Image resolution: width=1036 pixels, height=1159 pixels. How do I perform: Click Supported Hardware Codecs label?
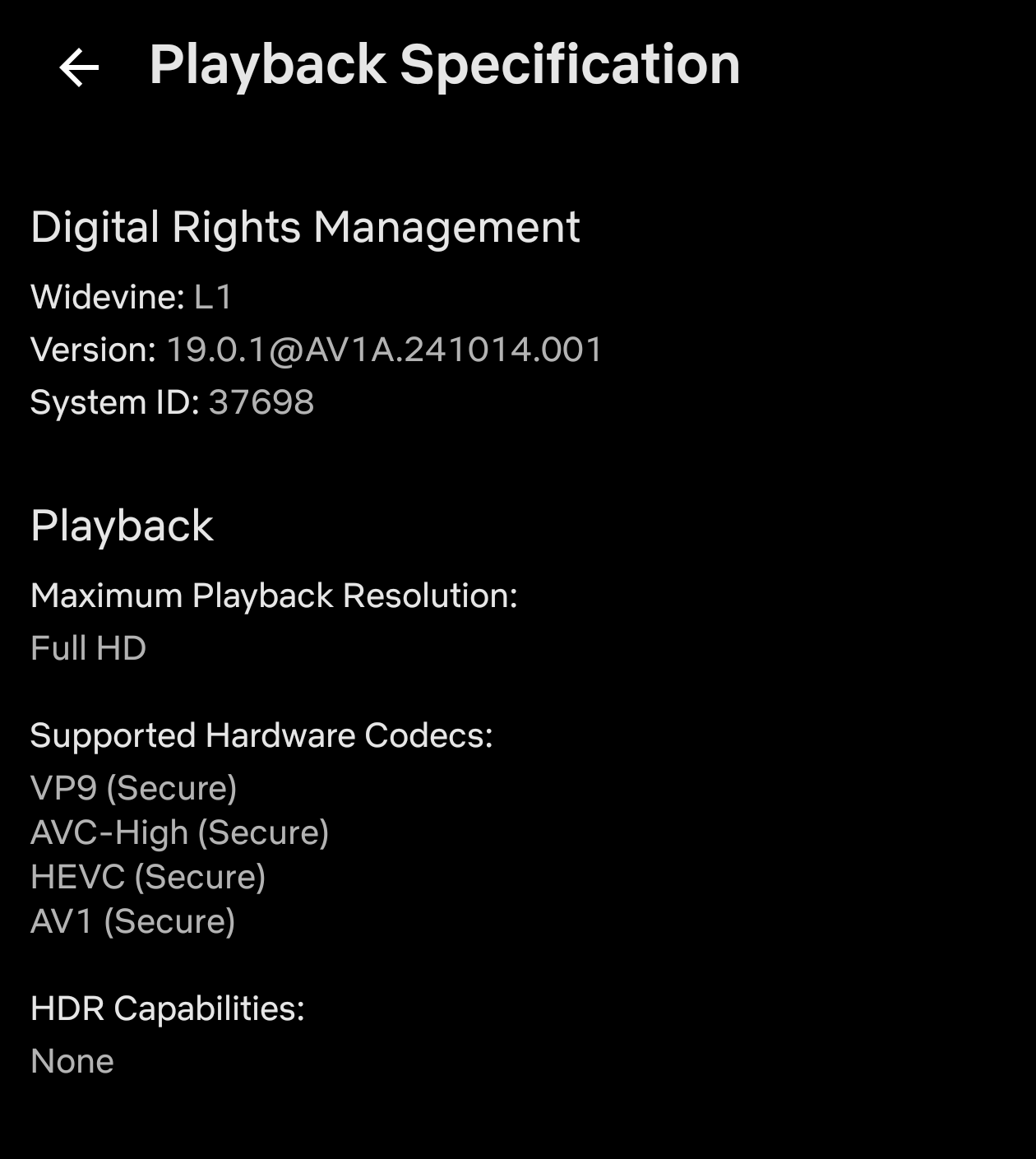(261, 735)
